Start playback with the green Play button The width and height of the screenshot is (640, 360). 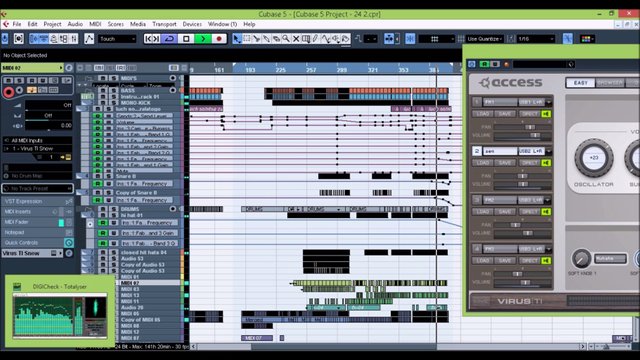(202, 39)
